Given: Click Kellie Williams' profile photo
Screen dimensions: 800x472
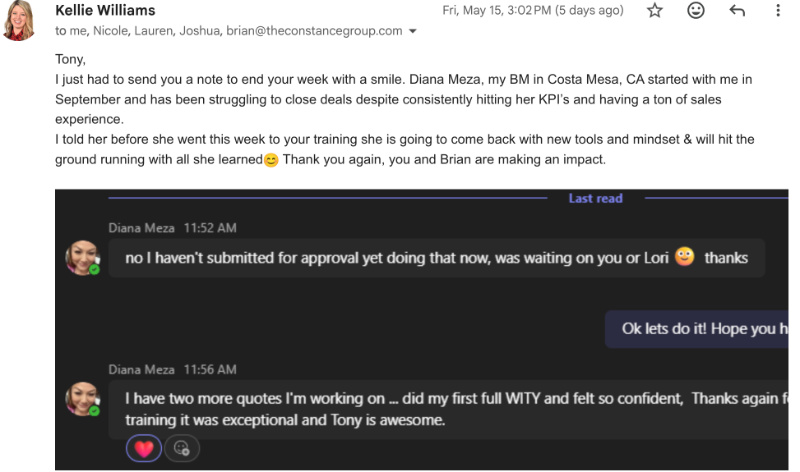Looking at the screenshot, I should coord(19,20).
